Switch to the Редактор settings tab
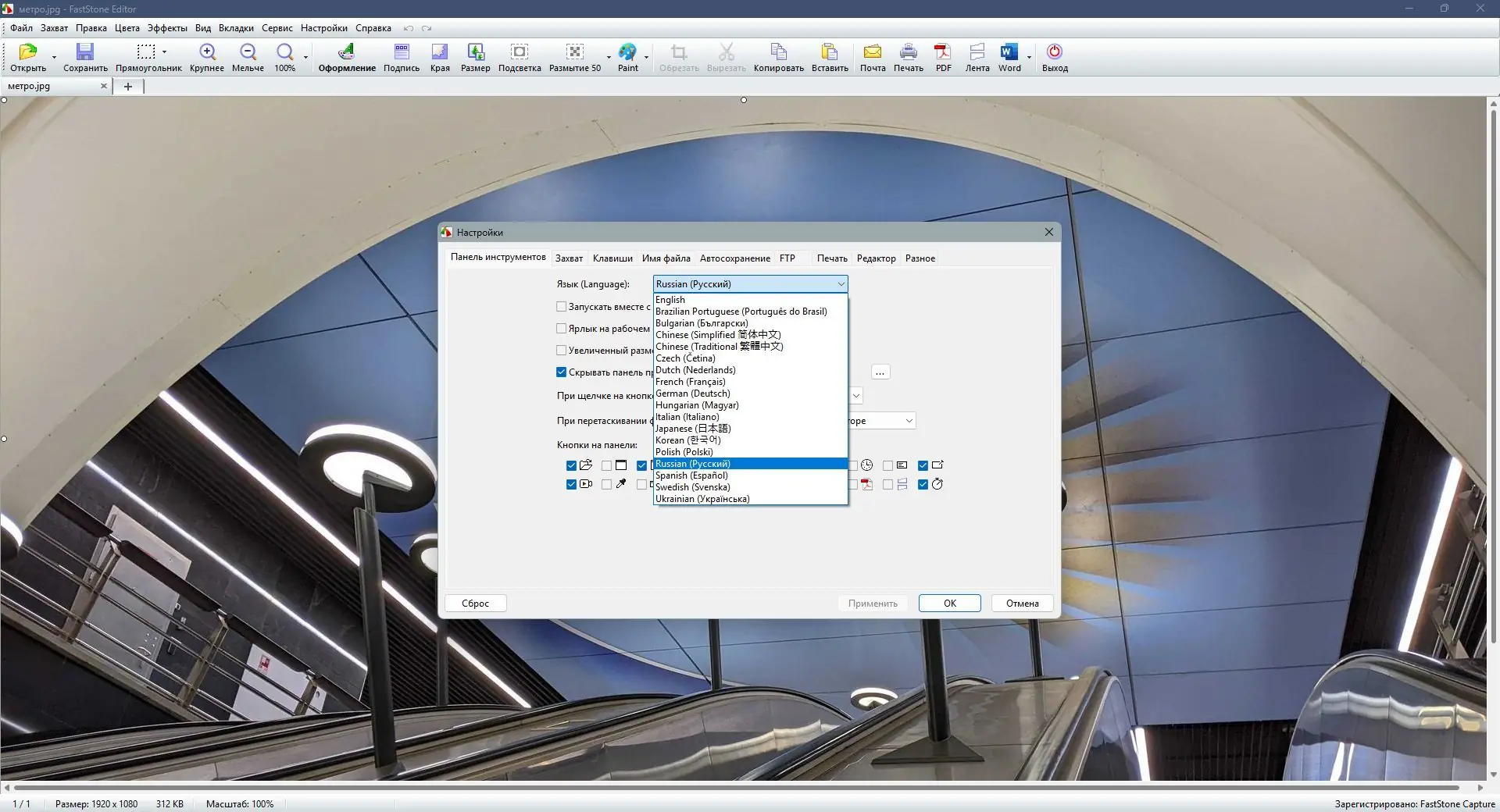 tap(876, 258)
